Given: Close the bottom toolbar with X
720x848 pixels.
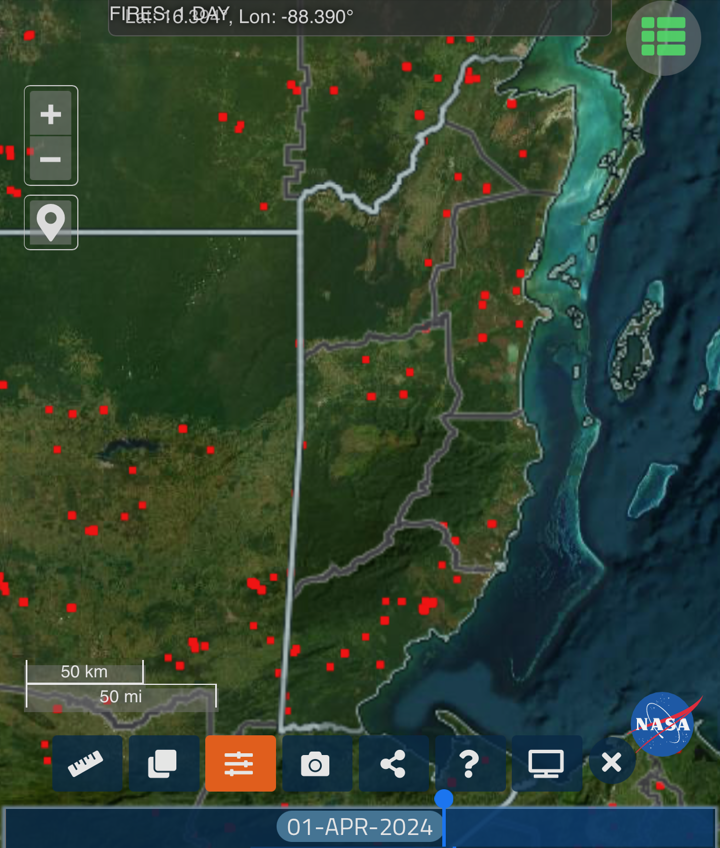Looking at the screenshot, I should pos(612,763).
